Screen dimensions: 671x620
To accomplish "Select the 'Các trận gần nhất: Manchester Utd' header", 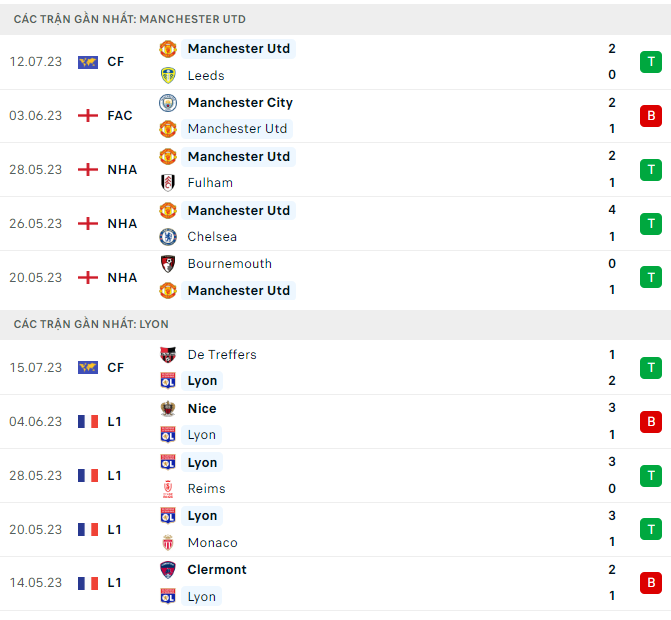I will click(130, 19).
